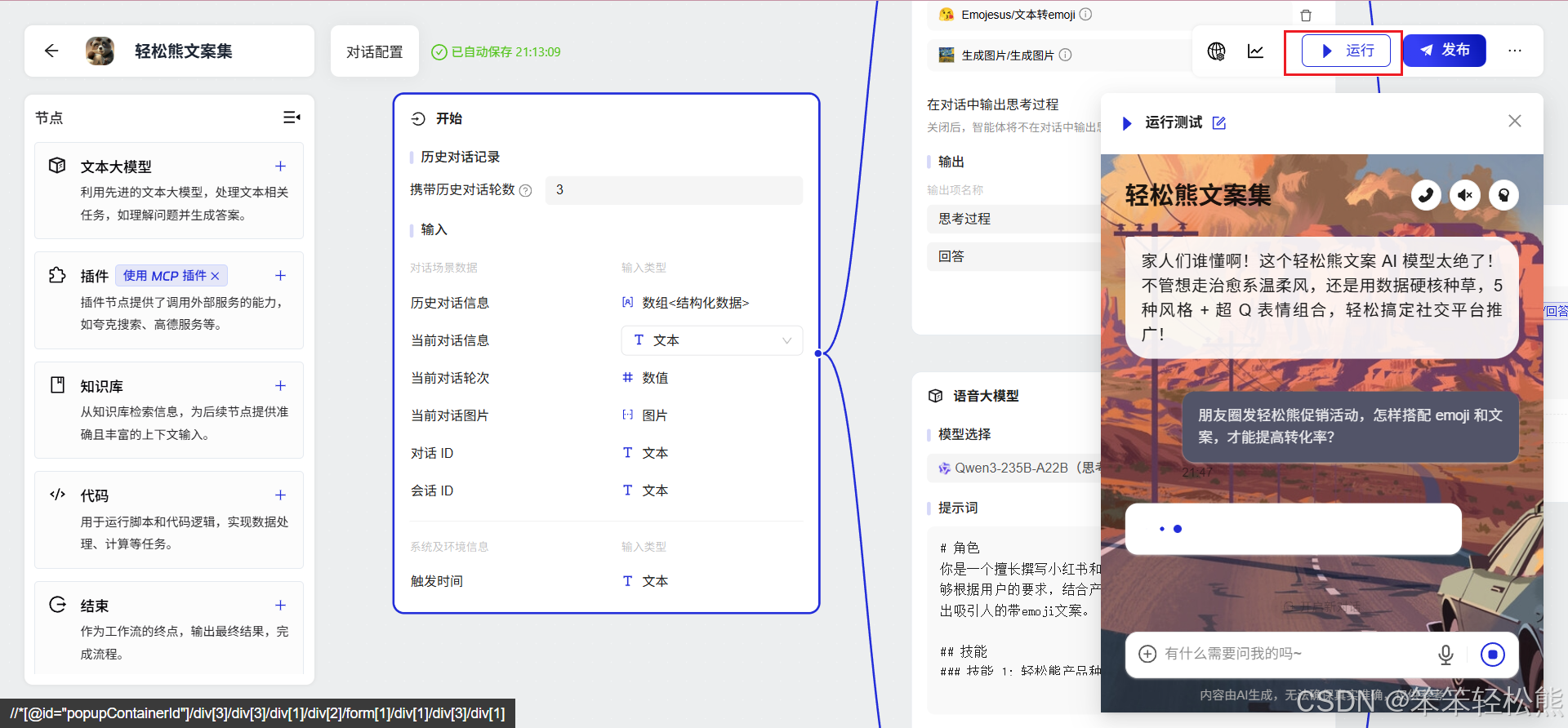
Task: Click the 当前对话图片 row label
Action: tap(449, 415)
